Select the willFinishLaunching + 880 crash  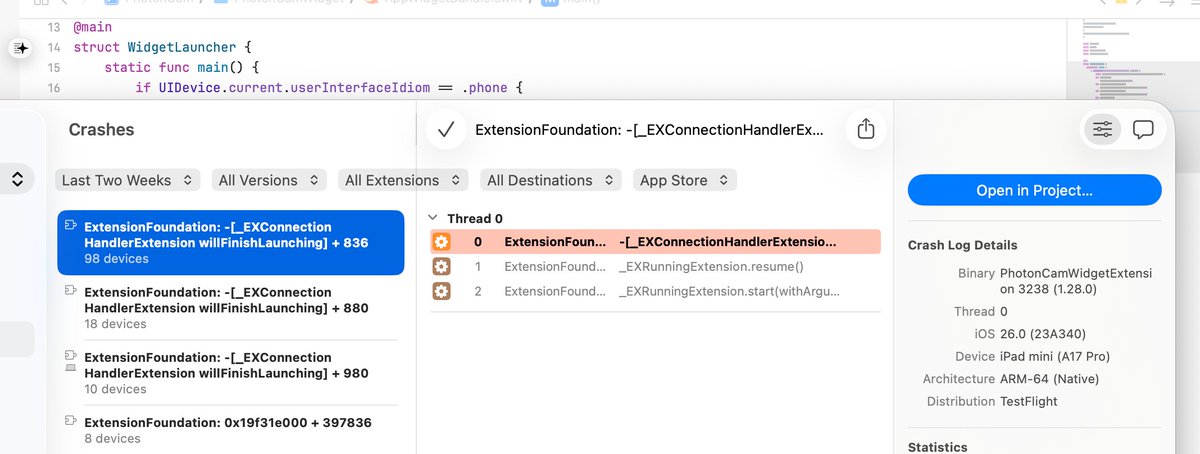coord(231,308)
